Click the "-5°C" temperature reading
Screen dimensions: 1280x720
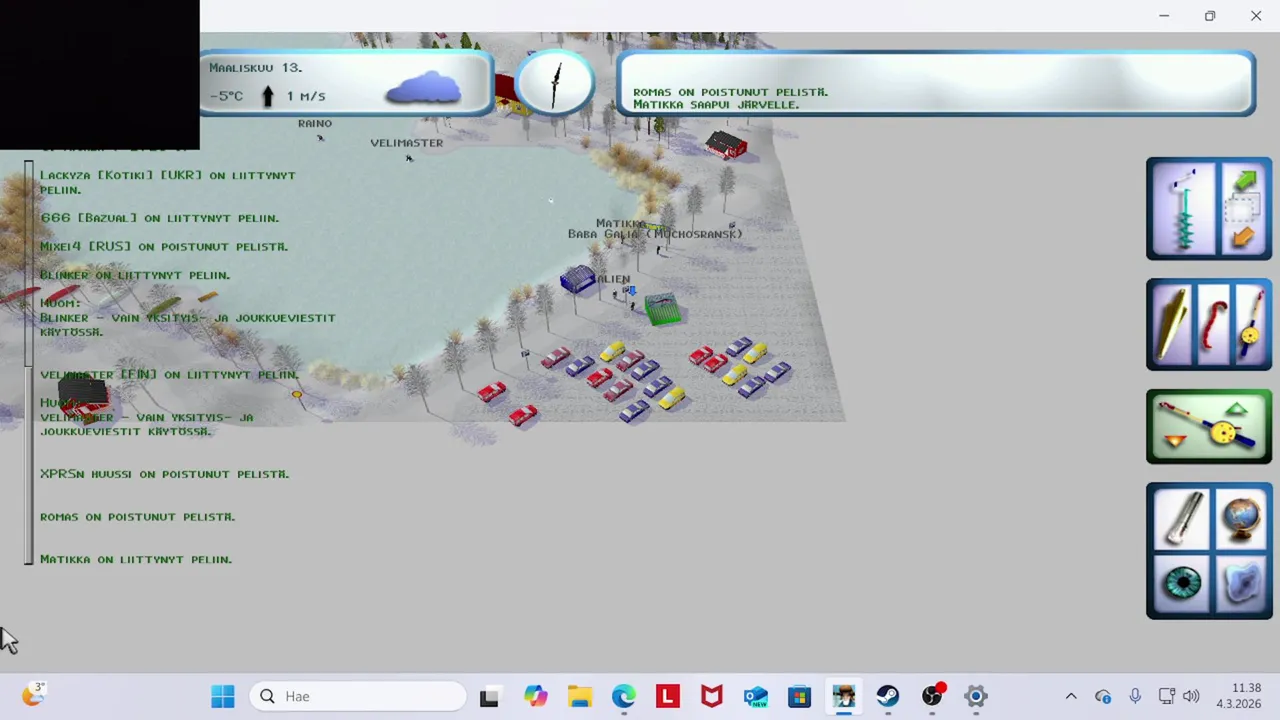(x=227, y=96)
